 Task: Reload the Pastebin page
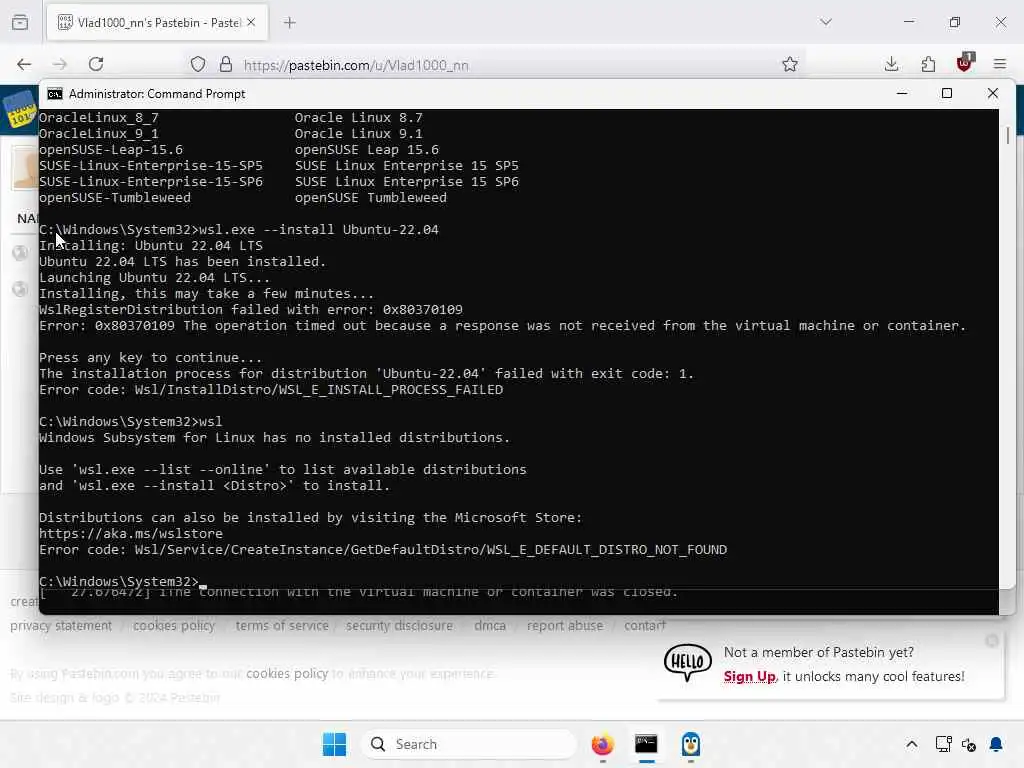coord(96,64)
